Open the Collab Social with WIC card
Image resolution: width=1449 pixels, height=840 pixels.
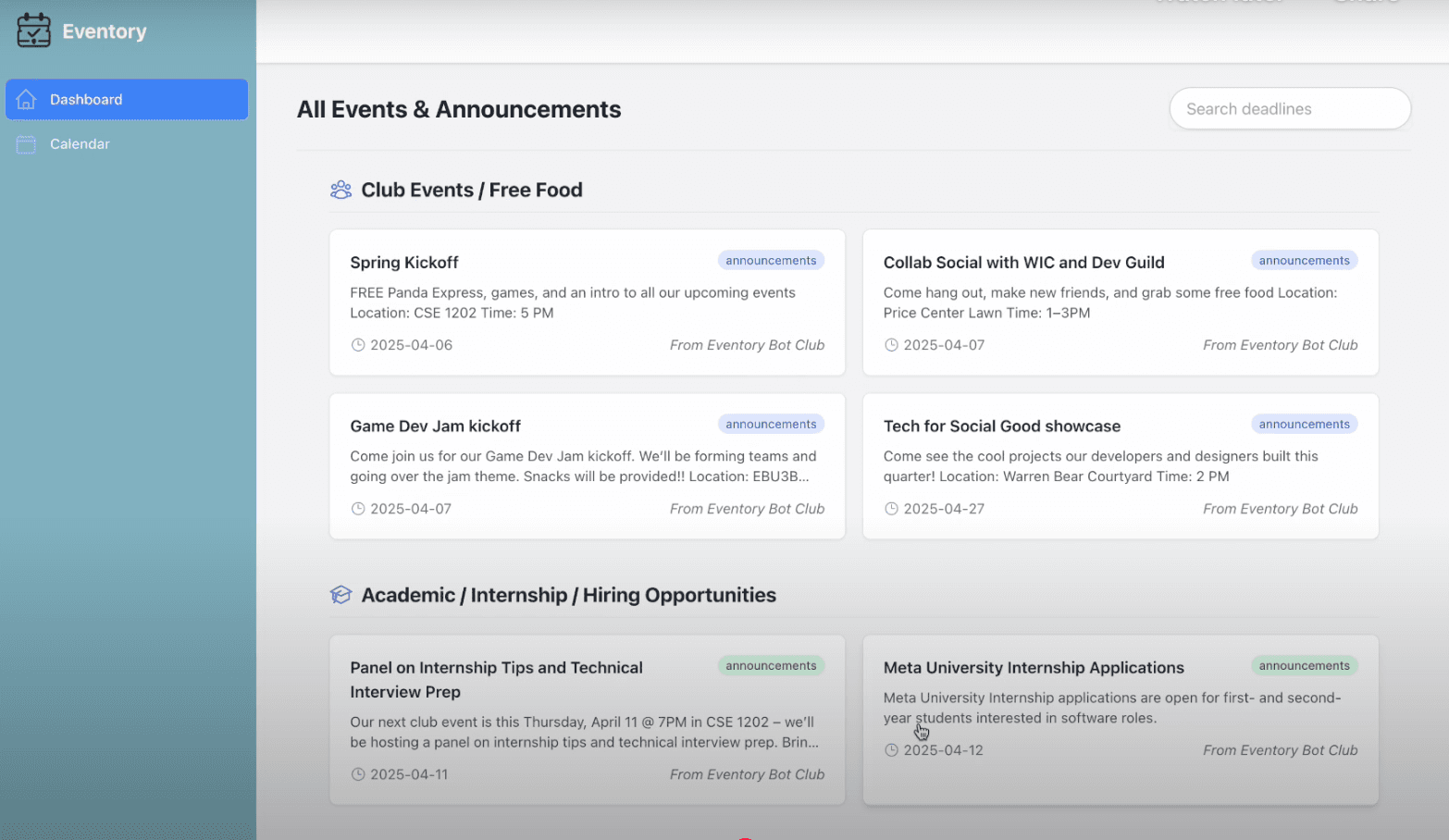[x=1121, y=303]
